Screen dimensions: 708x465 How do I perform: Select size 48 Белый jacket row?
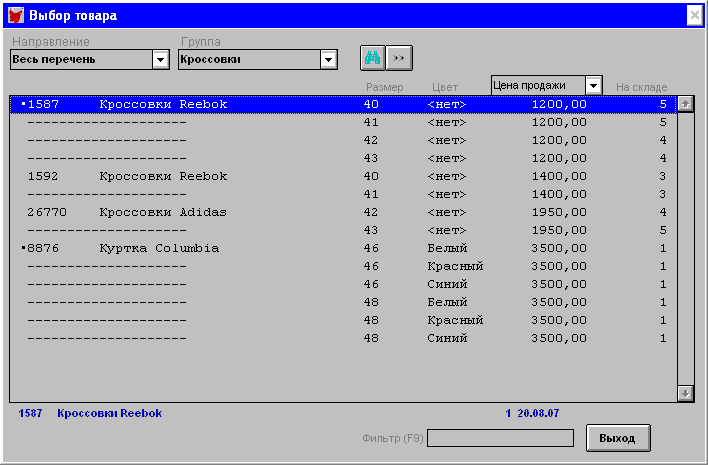click(343, 302)
